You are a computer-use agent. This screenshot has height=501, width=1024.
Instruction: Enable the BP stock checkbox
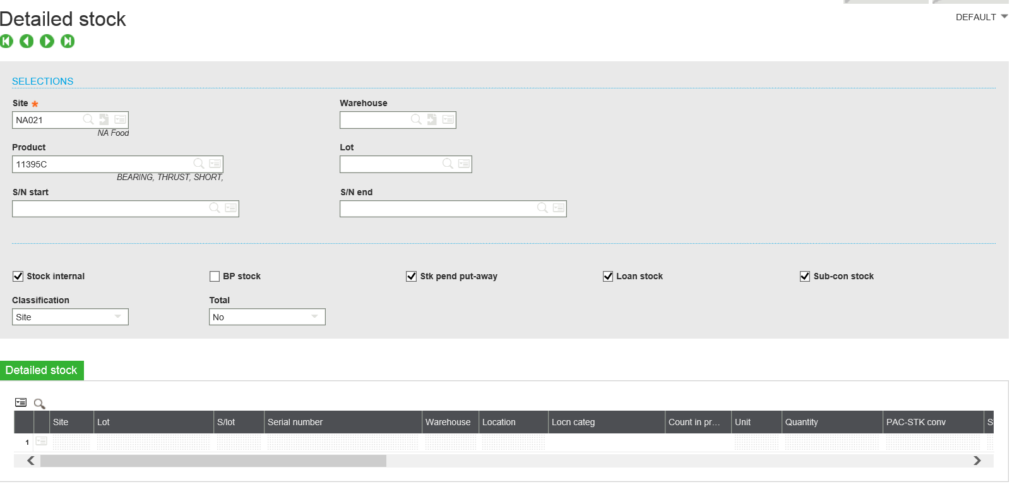pyautogui.click(x=214, y=276)
